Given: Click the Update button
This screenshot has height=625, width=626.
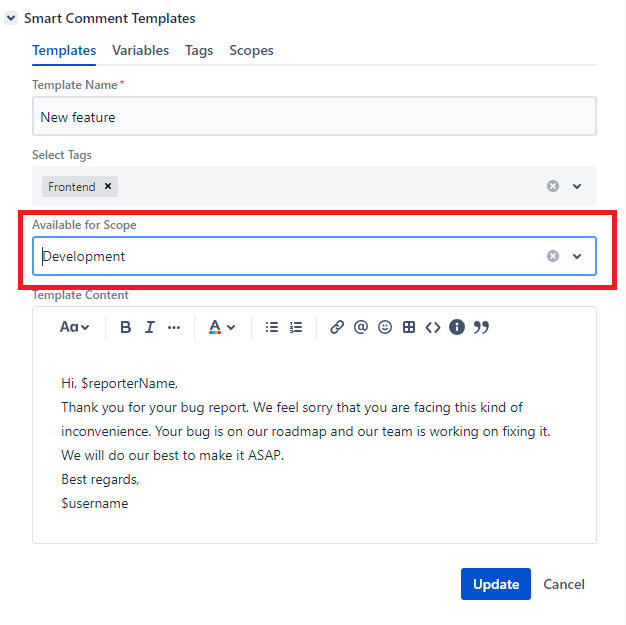Looking at the screenshot, I should pos(496,584).
